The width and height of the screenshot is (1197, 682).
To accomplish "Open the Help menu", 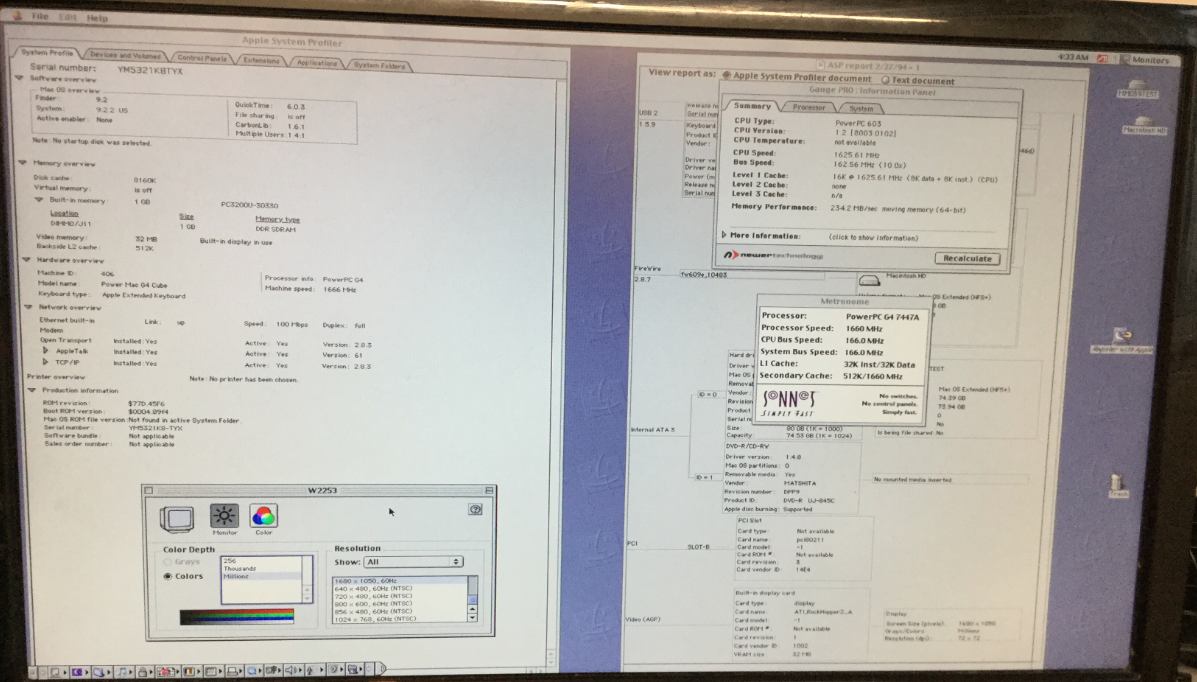I will coord(97,18).
